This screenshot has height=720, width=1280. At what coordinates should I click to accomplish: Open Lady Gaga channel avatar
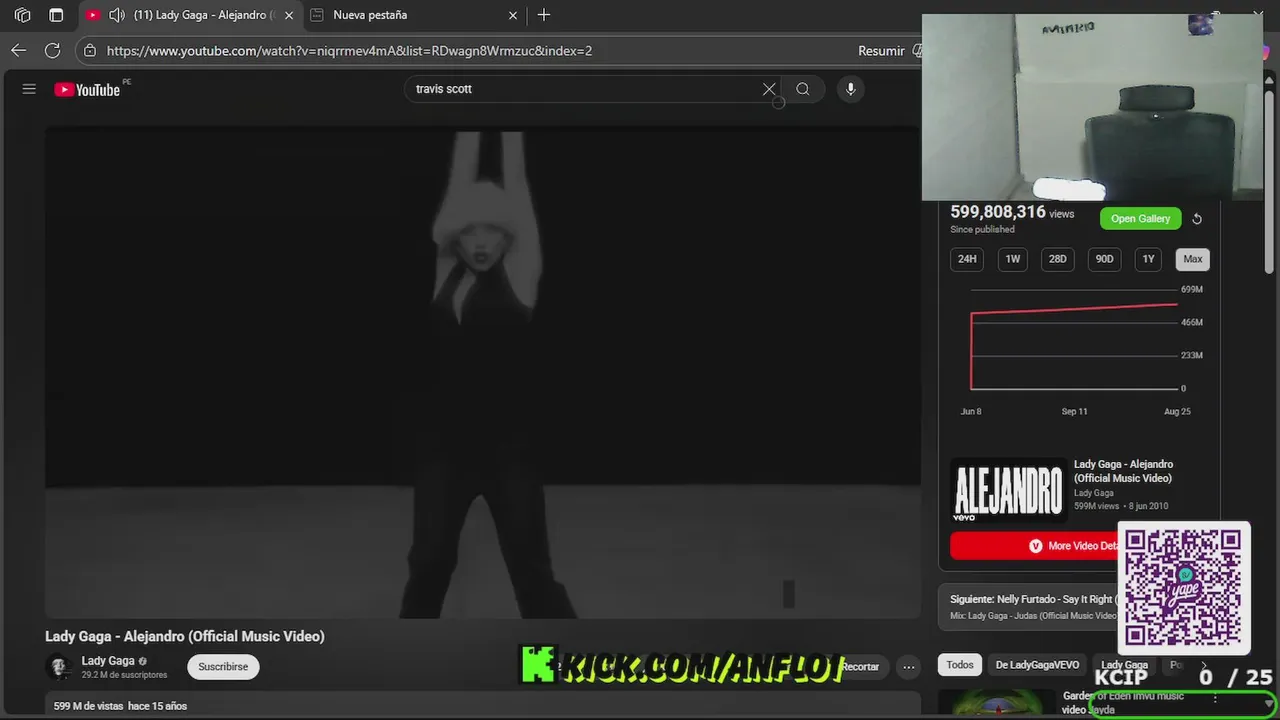coord(59,666)
